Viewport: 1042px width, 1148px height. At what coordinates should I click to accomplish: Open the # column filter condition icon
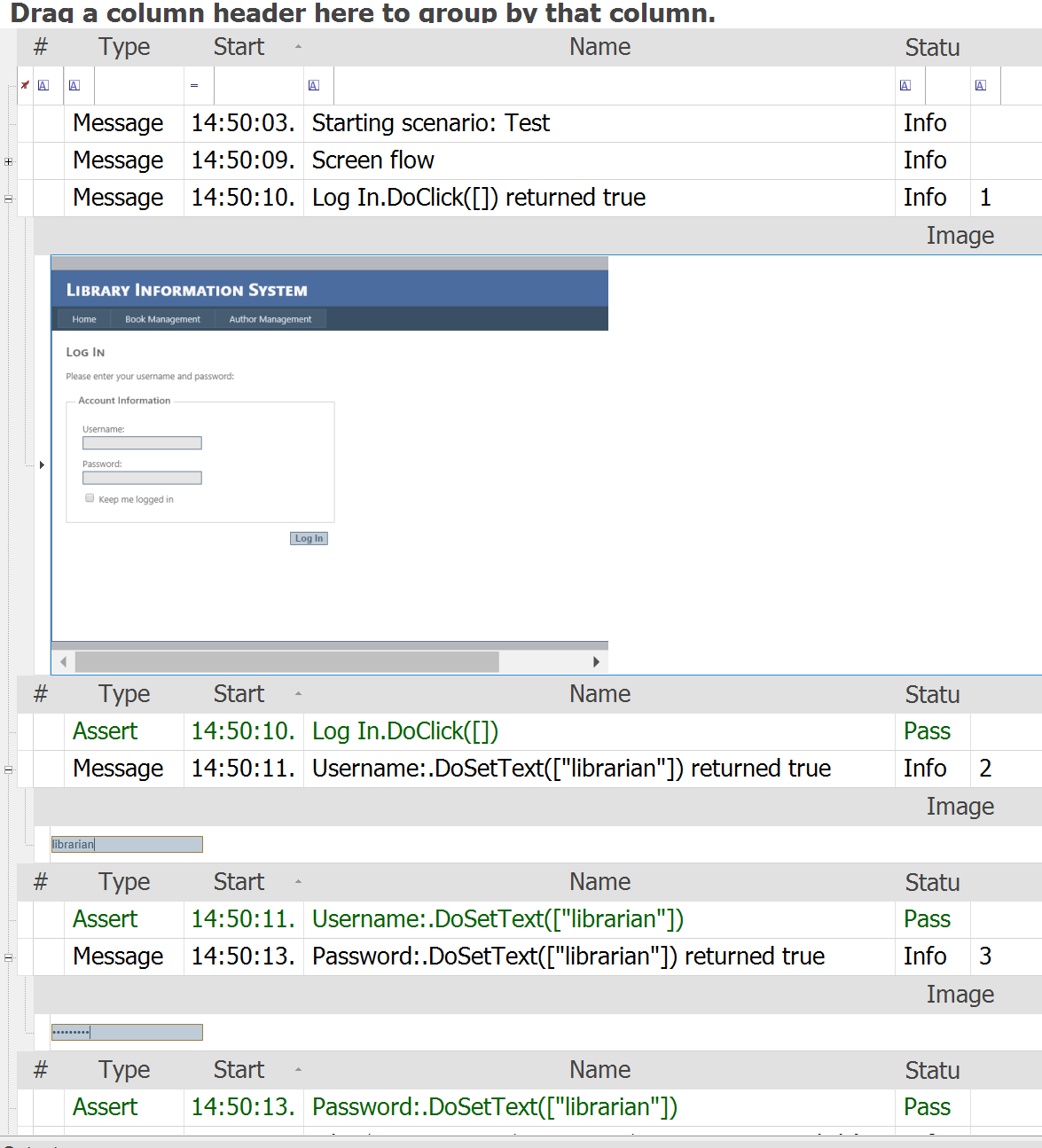point(43,86)
